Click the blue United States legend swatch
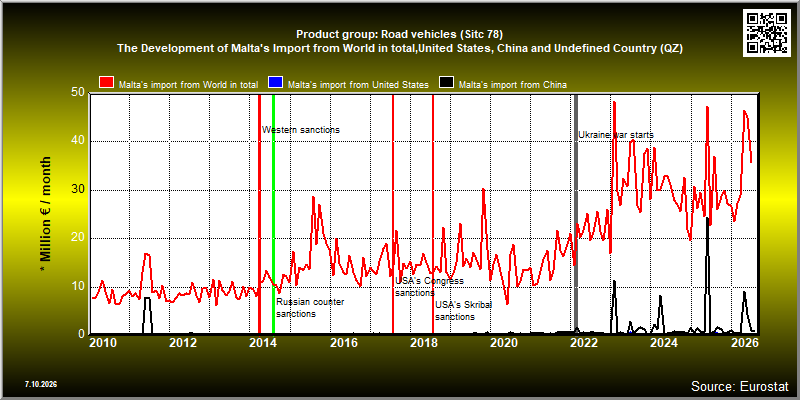This screenshot has width=800, height=400. tap(276, 83)
